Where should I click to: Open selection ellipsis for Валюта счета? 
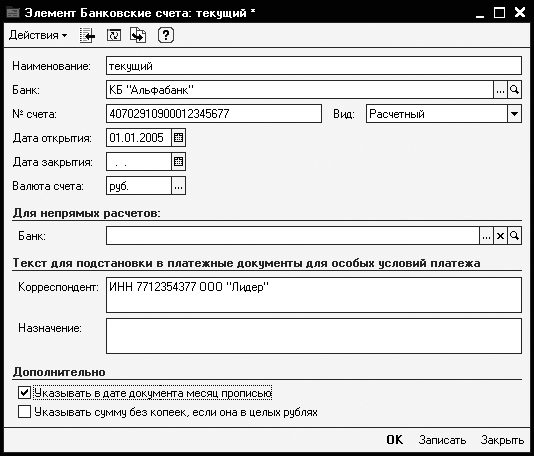[x=178, y=186]
